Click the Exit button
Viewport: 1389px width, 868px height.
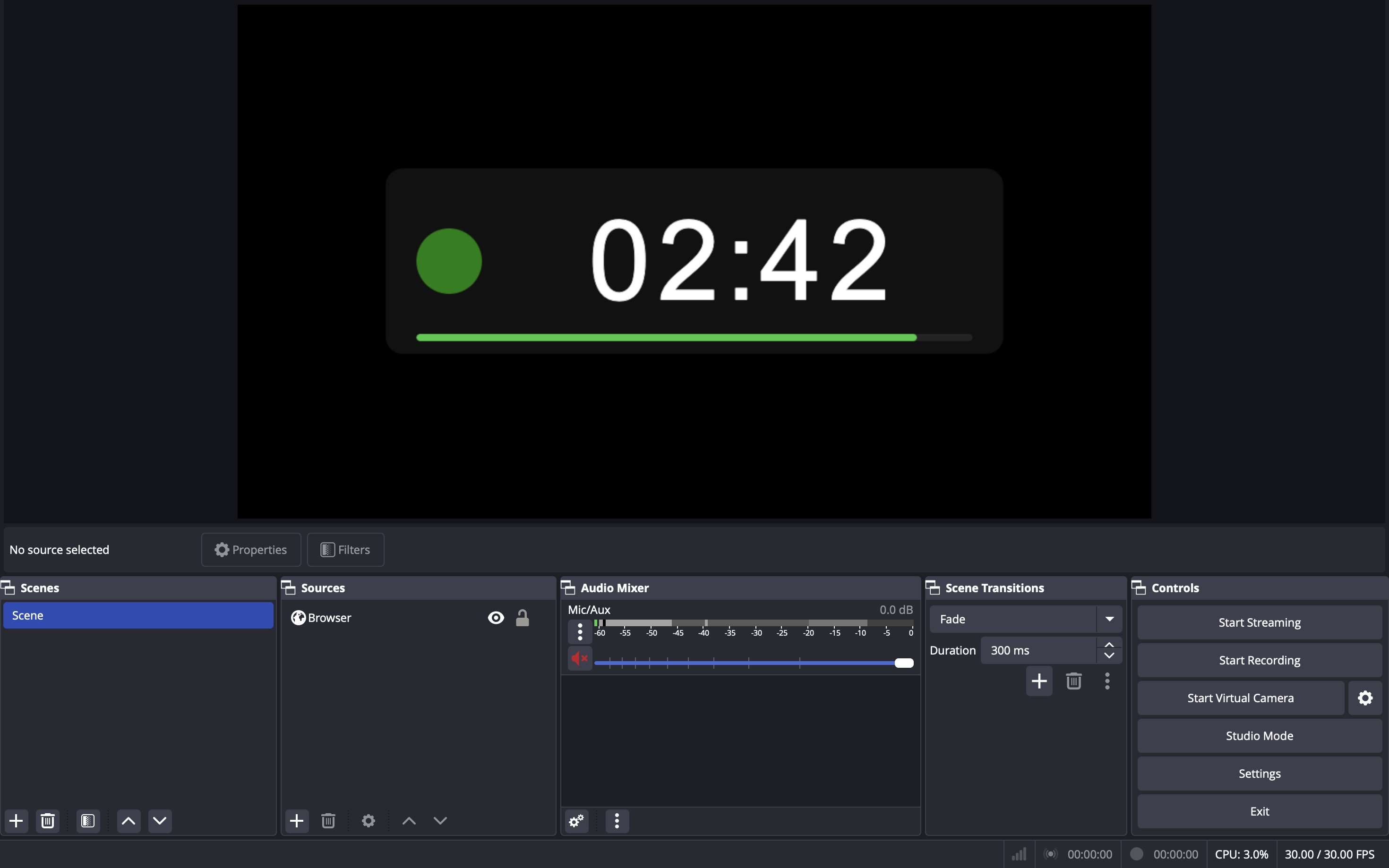point(1259,811)
